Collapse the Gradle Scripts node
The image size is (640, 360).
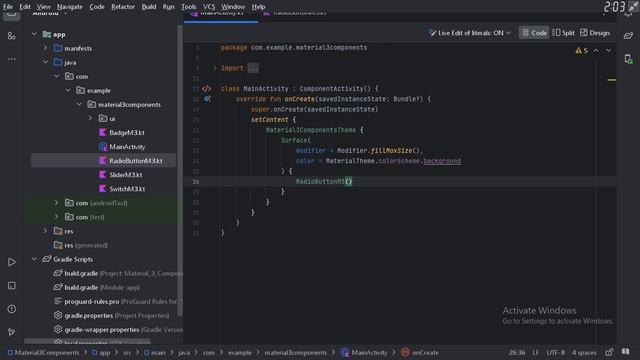(34, 259)
